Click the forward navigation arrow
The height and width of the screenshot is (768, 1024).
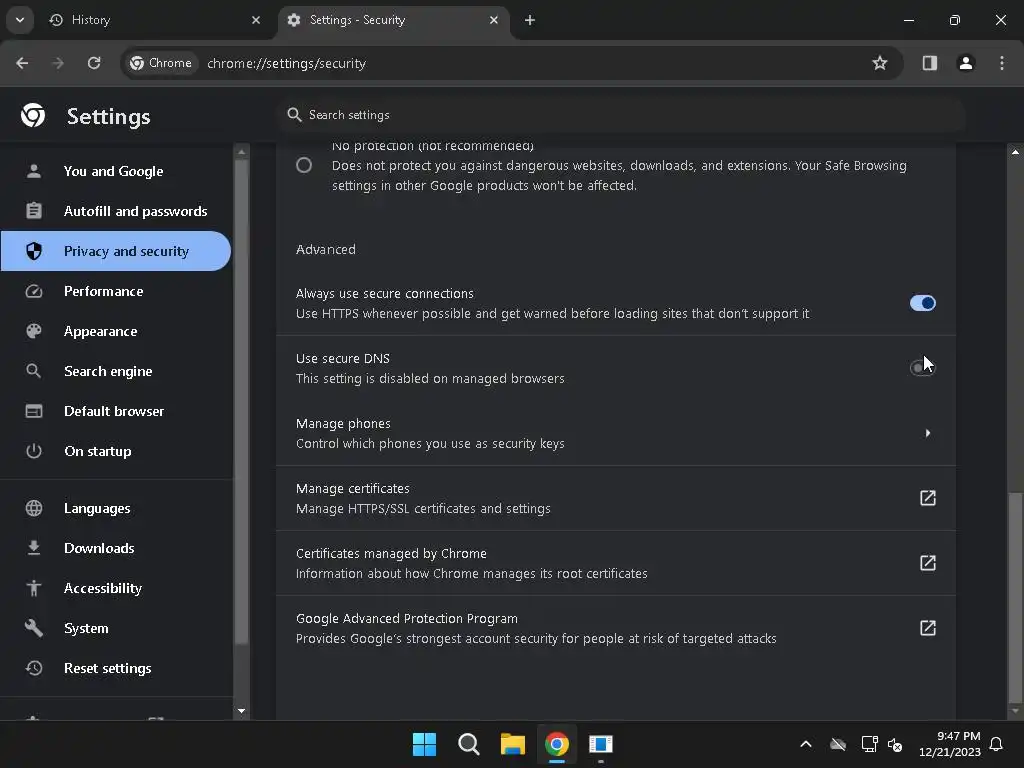pos(58,63)
